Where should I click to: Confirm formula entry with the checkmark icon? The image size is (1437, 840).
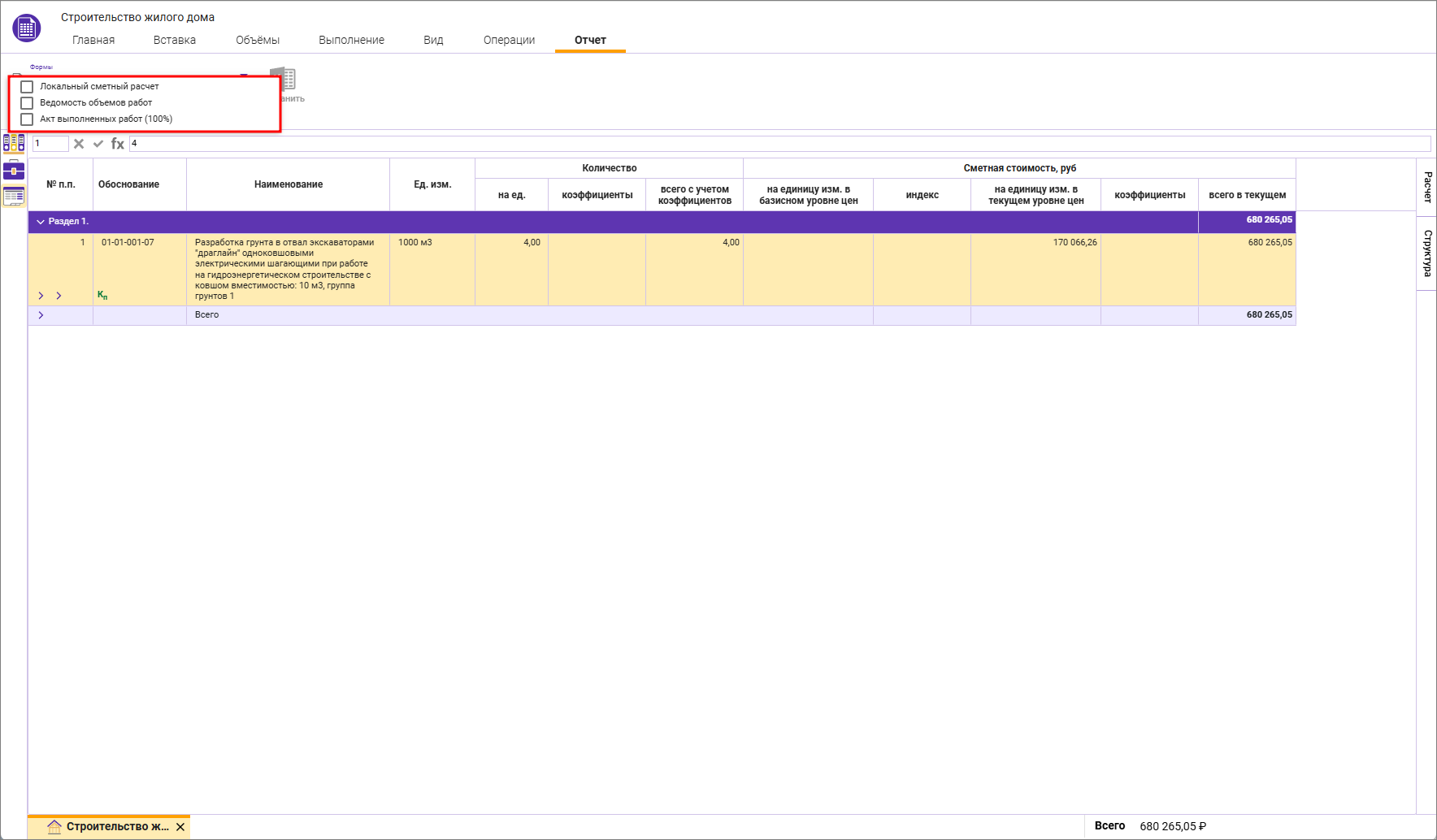pos(98,144)
